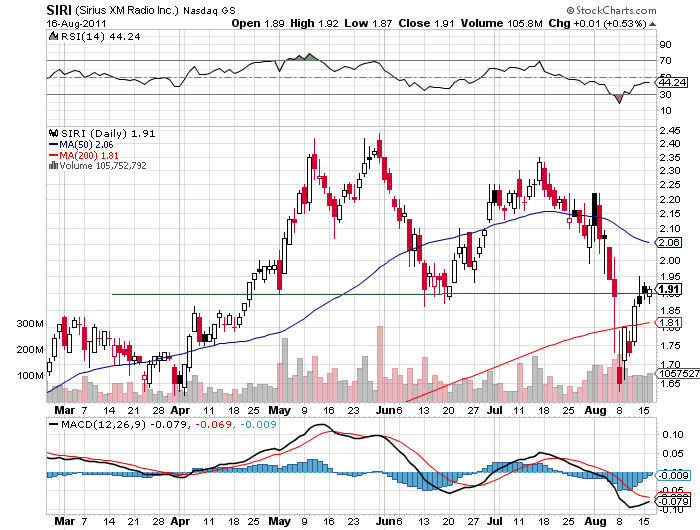Click the blue -0.009 histogram value in MACD legend
This screenshot has width=700, height=530.
tap(258, 424)
